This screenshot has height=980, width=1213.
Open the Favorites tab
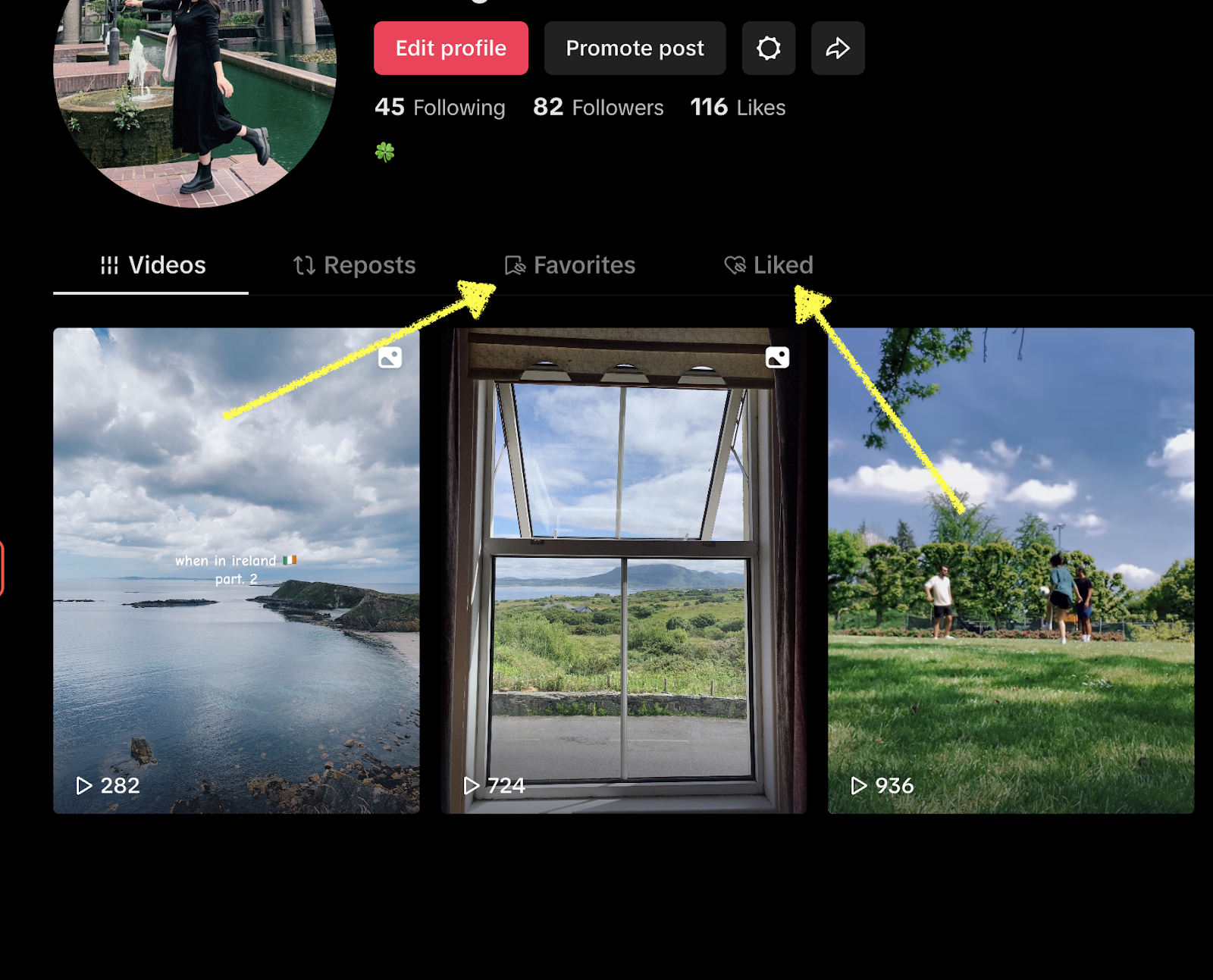(570, 265)
